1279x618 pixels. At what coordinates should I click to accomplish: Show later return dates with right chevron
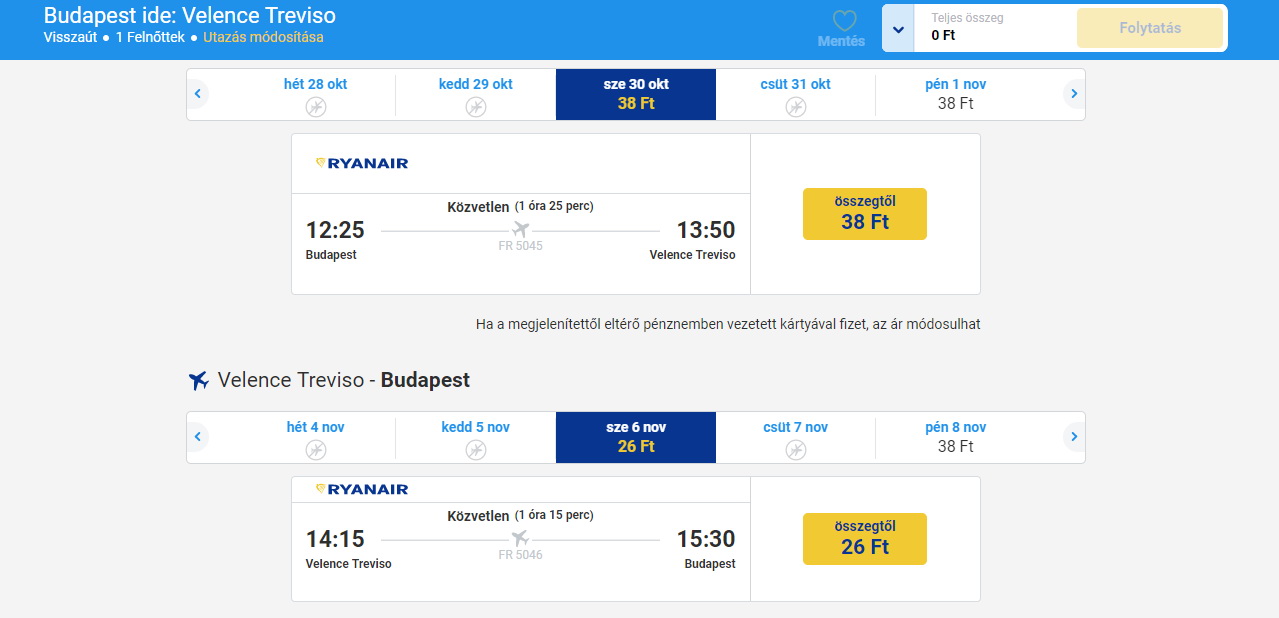(x=1074, y=438)
